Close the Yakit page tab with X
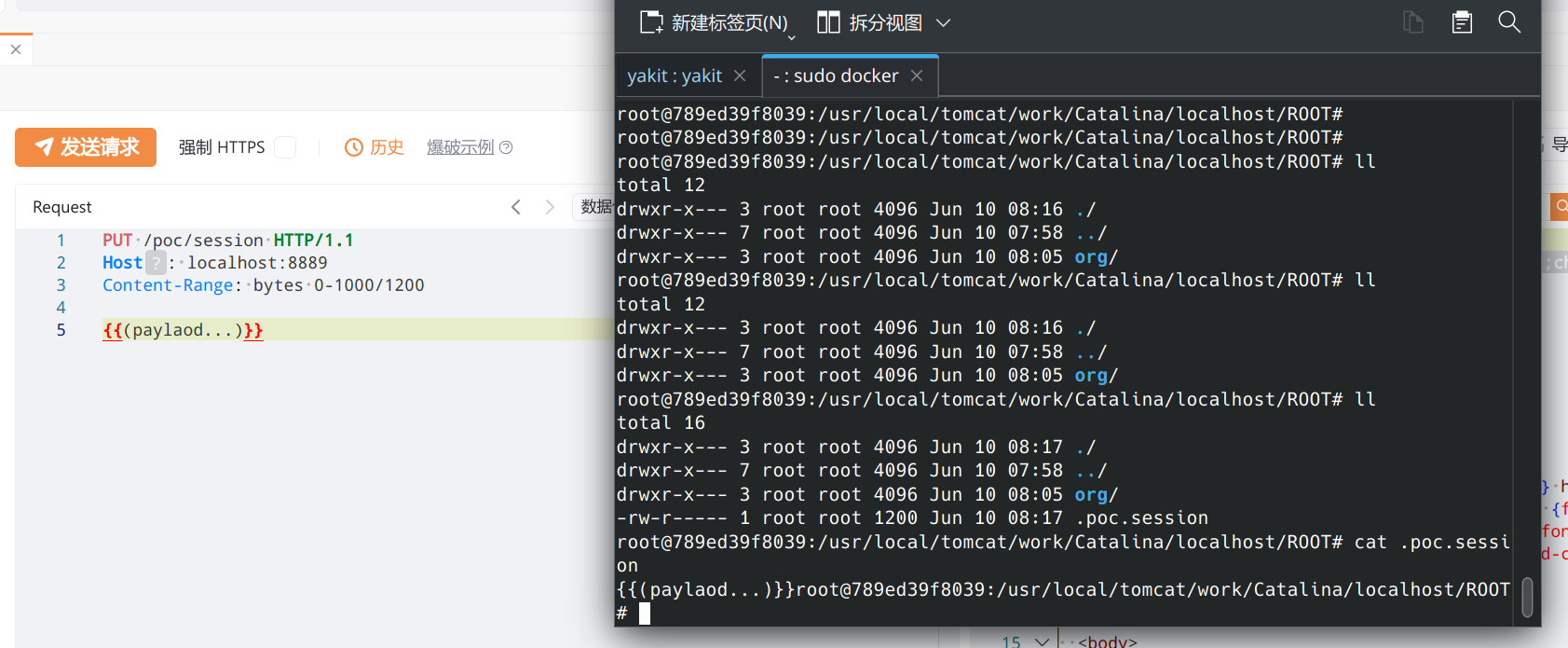Viewport: 1568px width, 648px height. (16, 49)
